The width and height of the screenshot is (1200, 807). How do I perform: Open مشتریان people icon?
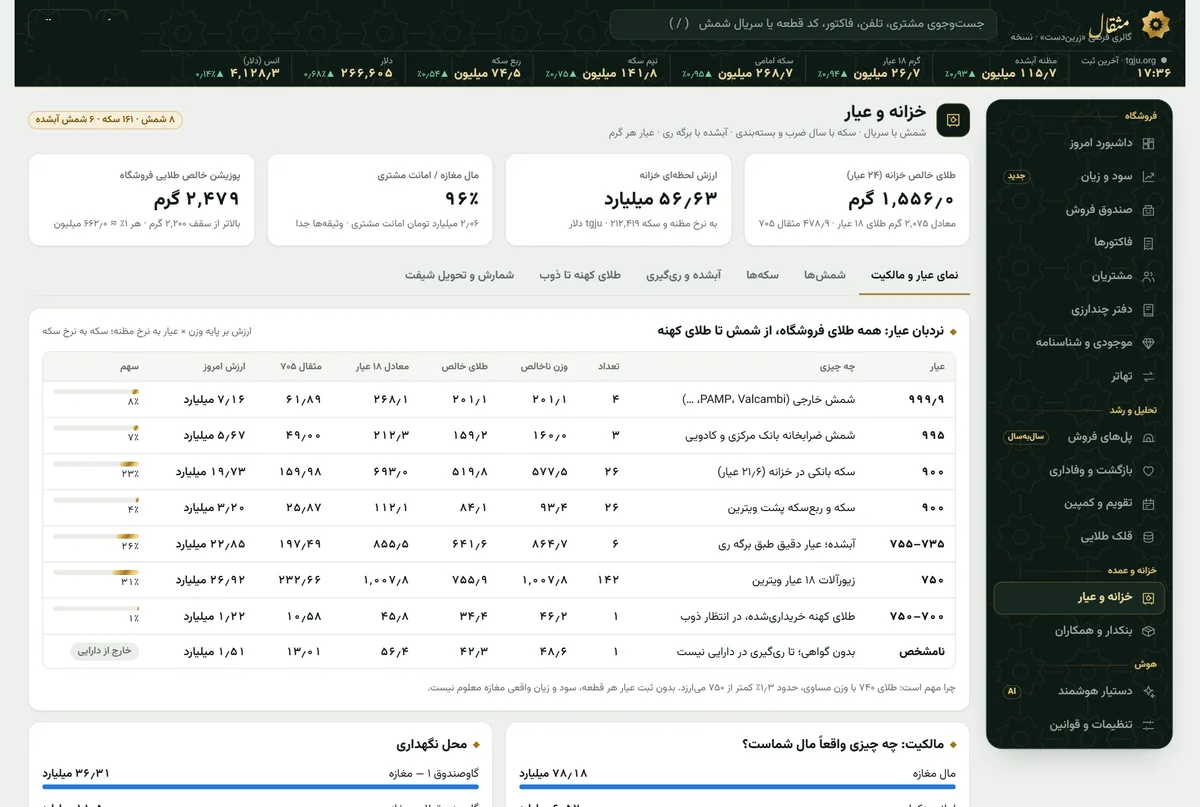[x=1148, y=276]
